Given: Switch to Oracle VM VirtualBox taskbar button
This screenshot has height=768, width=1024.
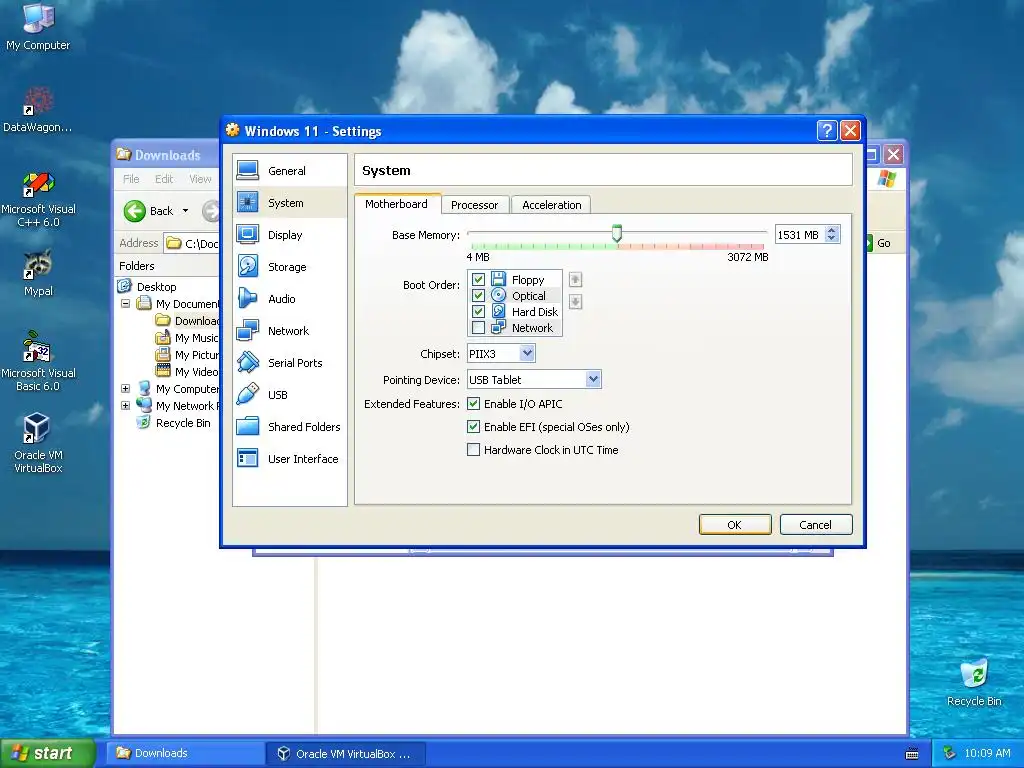Looking at the screenshot, I should coord(347,753).
